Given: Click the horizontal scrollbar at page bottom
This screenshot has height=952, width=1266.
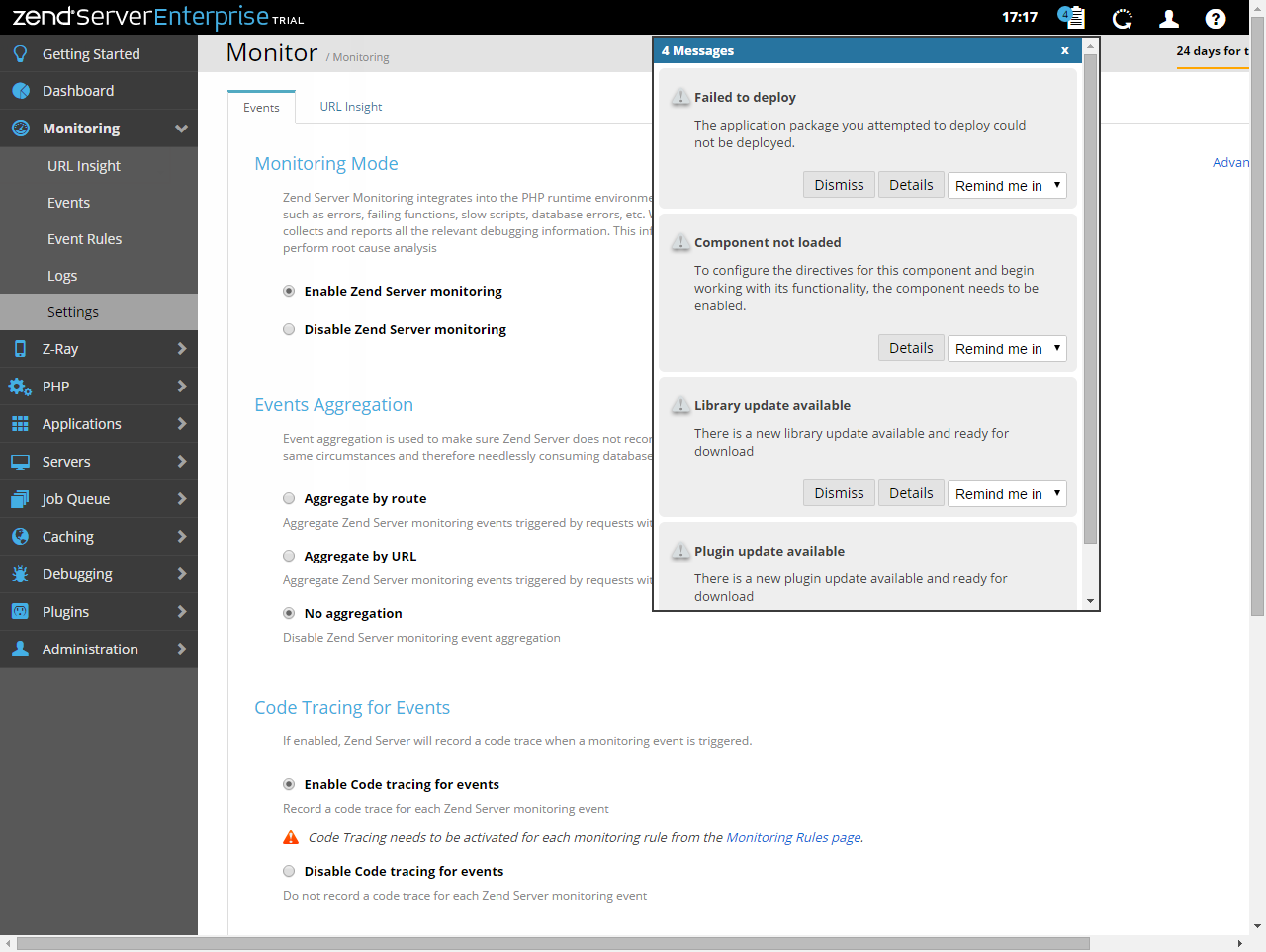Looking at the screenshot, I should [x=554, y=944].
